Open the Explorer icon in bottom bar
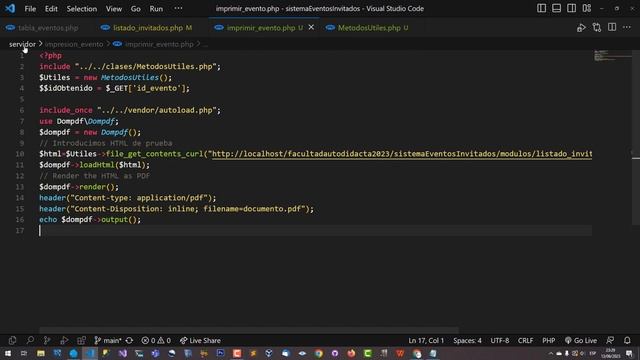 coord(12,340)
